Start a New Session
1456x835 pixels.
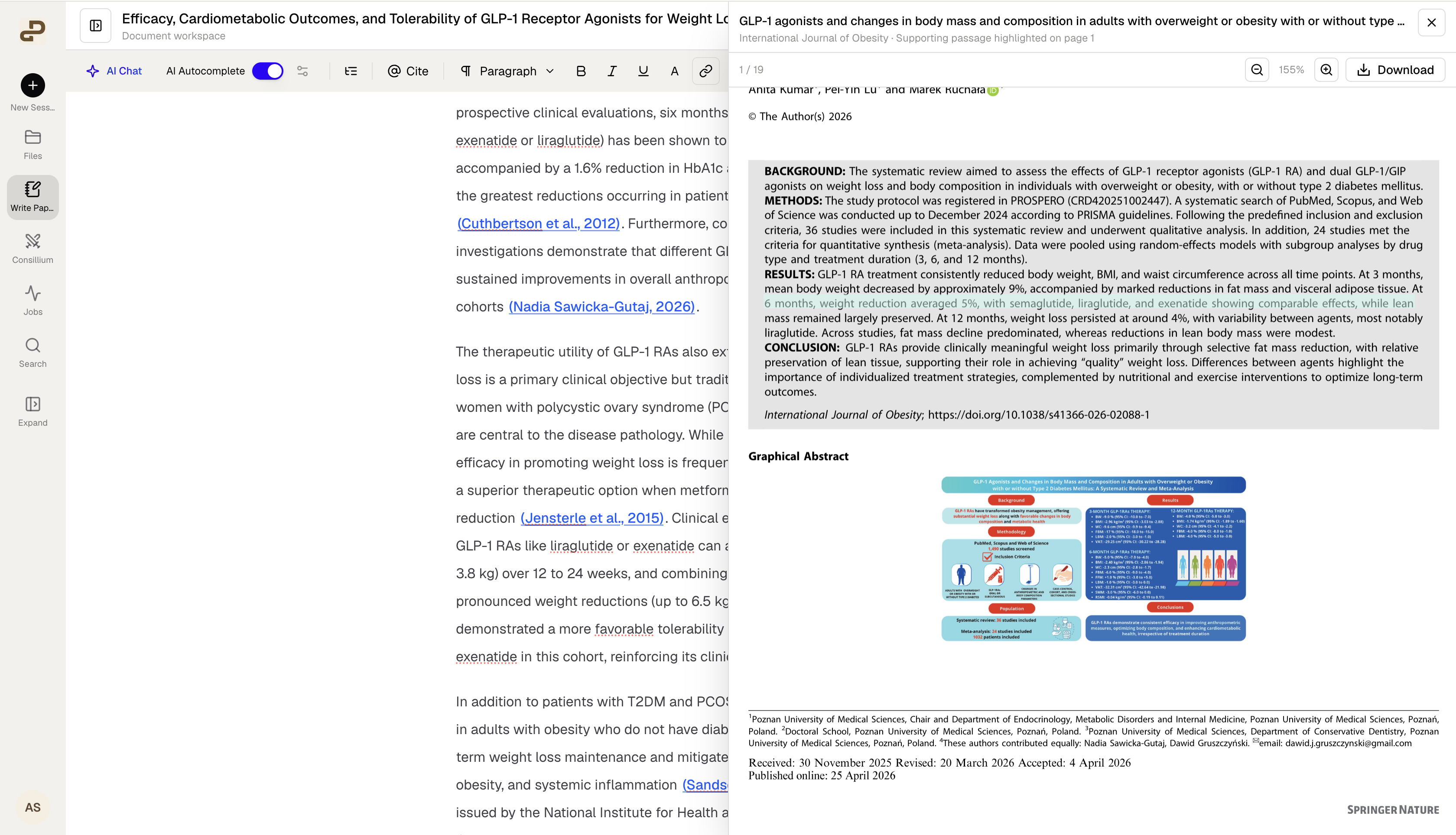[32, 92]
